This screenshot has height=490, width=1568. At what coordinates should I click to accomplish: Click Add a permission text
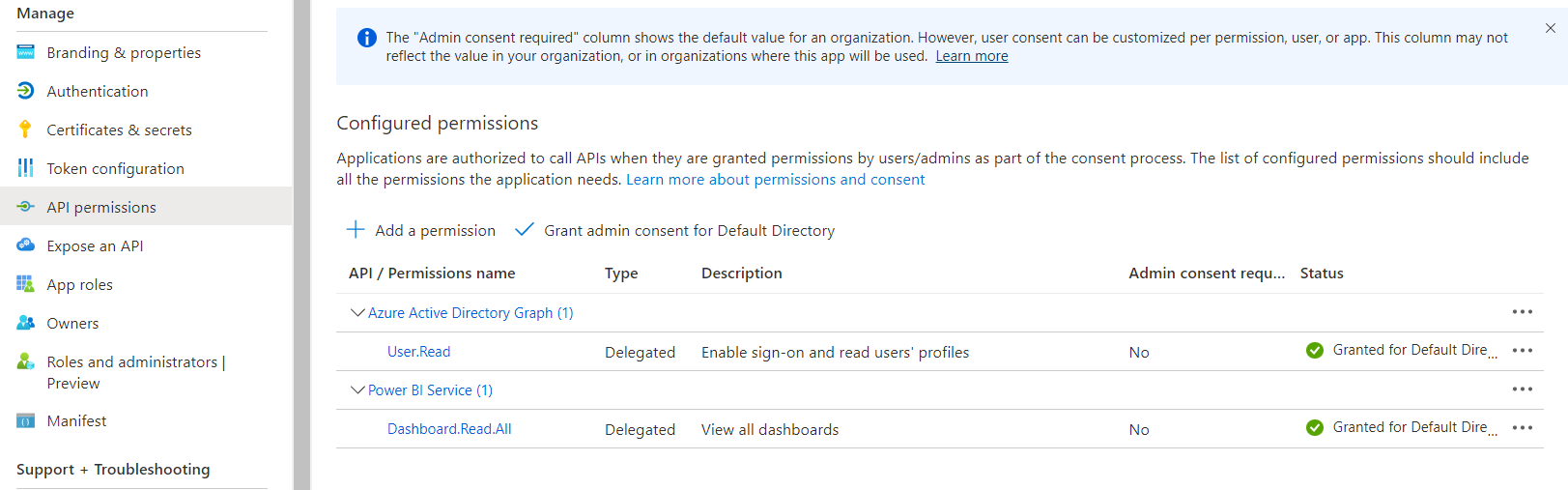435,230
